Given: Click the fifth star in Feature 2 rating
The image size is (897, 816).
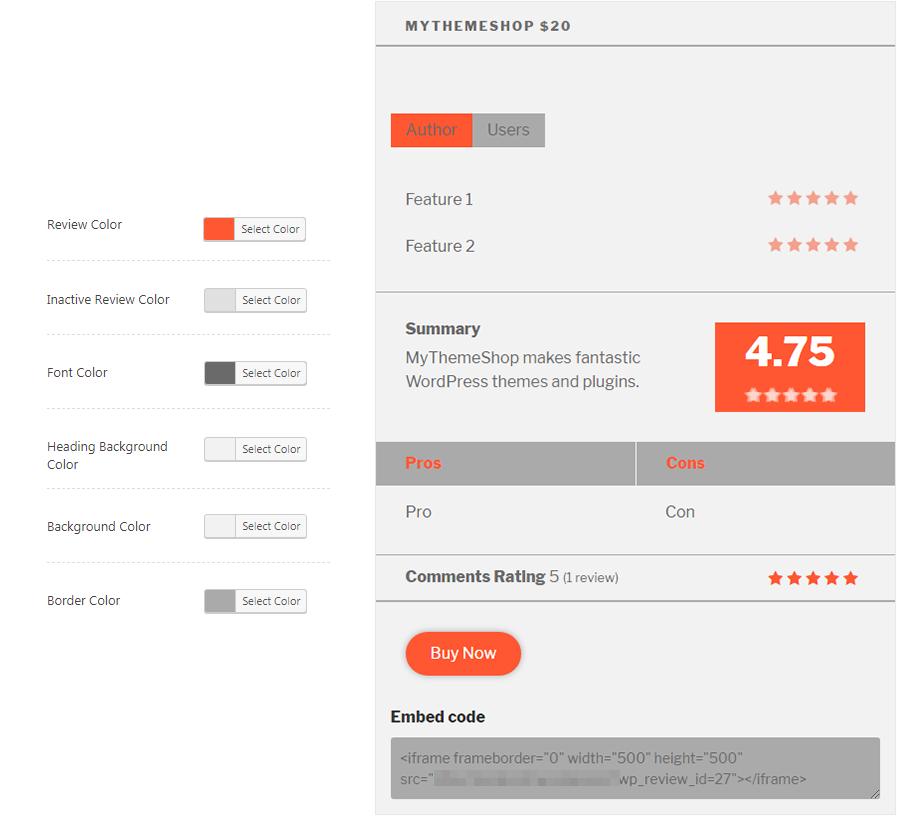Looking at the screenshot, I should click(851, 245).
